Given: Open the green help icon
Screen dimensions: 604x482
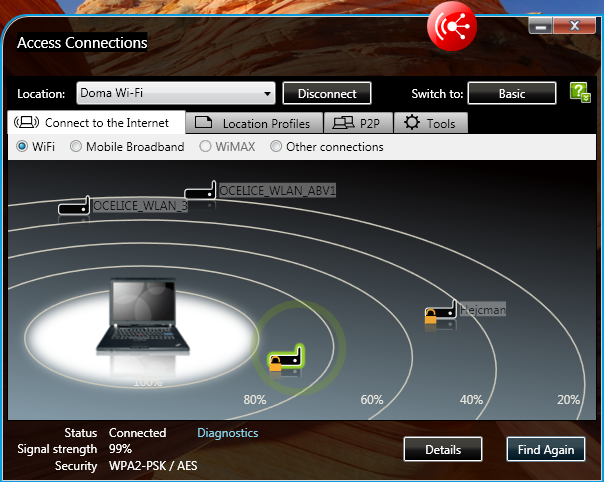Looking at the screenshot, I should tap(579, 93).
